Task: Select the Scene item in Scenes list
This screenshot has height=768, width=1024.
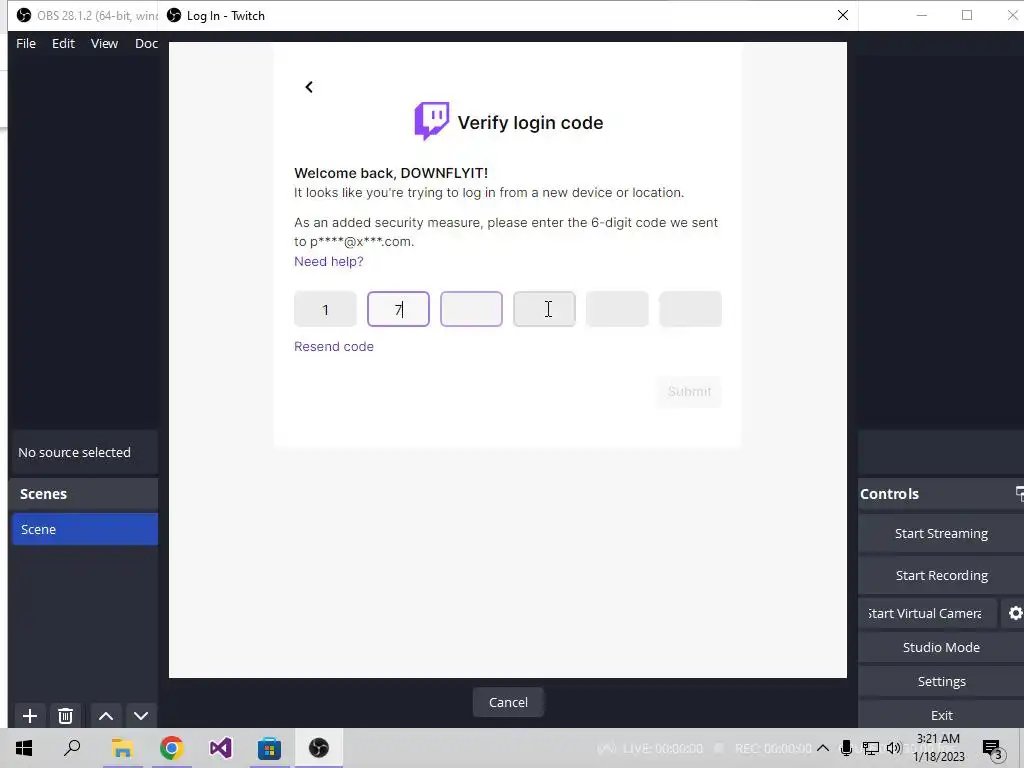Action: tap(85, 529)
